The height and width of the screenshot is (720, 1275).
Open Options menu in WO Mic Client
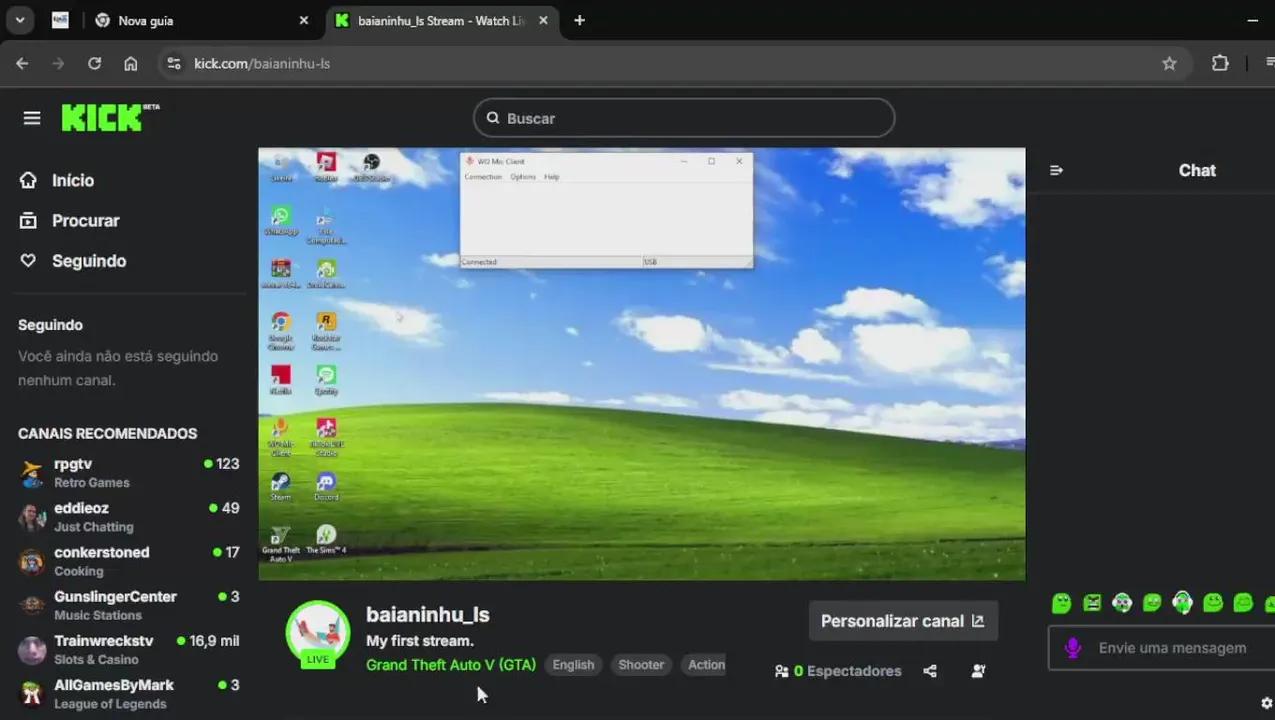tap(523, 177)
